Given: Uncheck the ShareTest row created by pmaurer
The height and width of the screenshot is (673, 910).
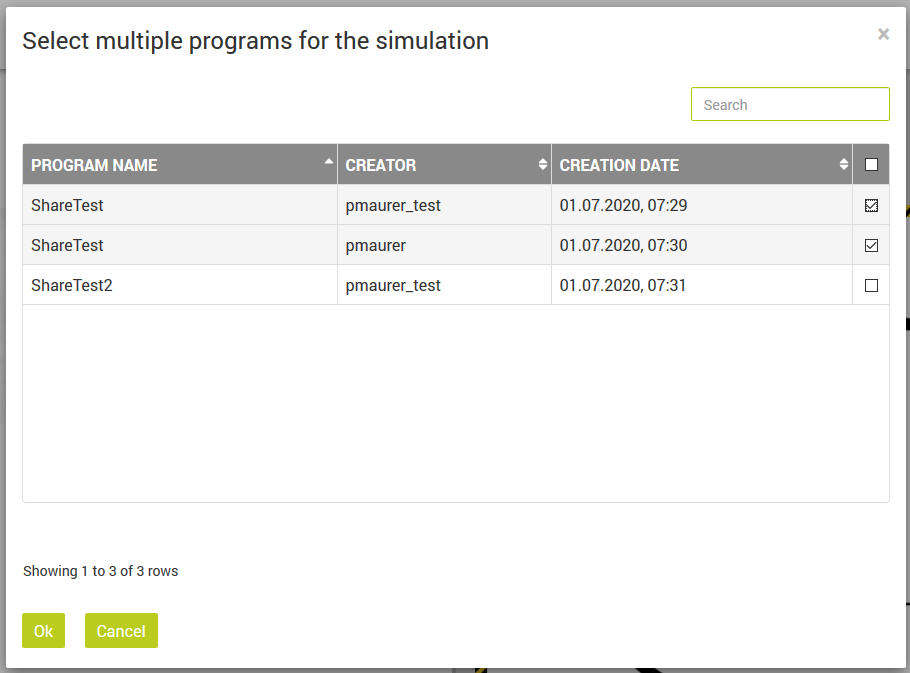Looking at the screenshot, I should pyautogui.click(x=870, y=245).
